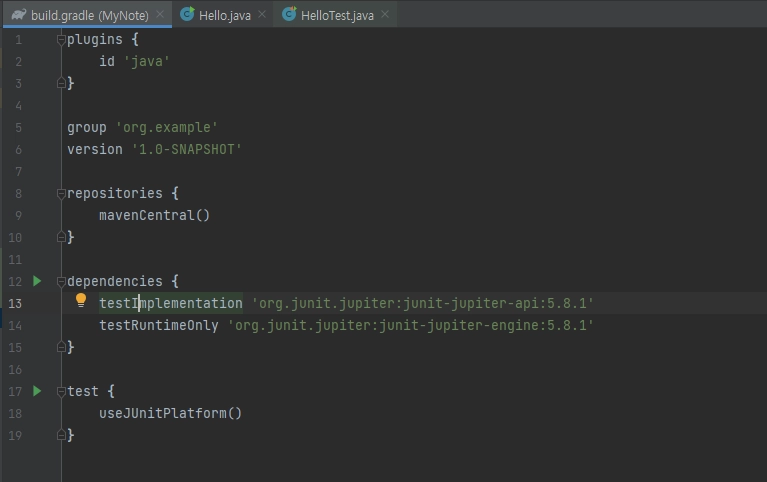
Task: Click line number 16 in the gutter
Action: (15, 369)
